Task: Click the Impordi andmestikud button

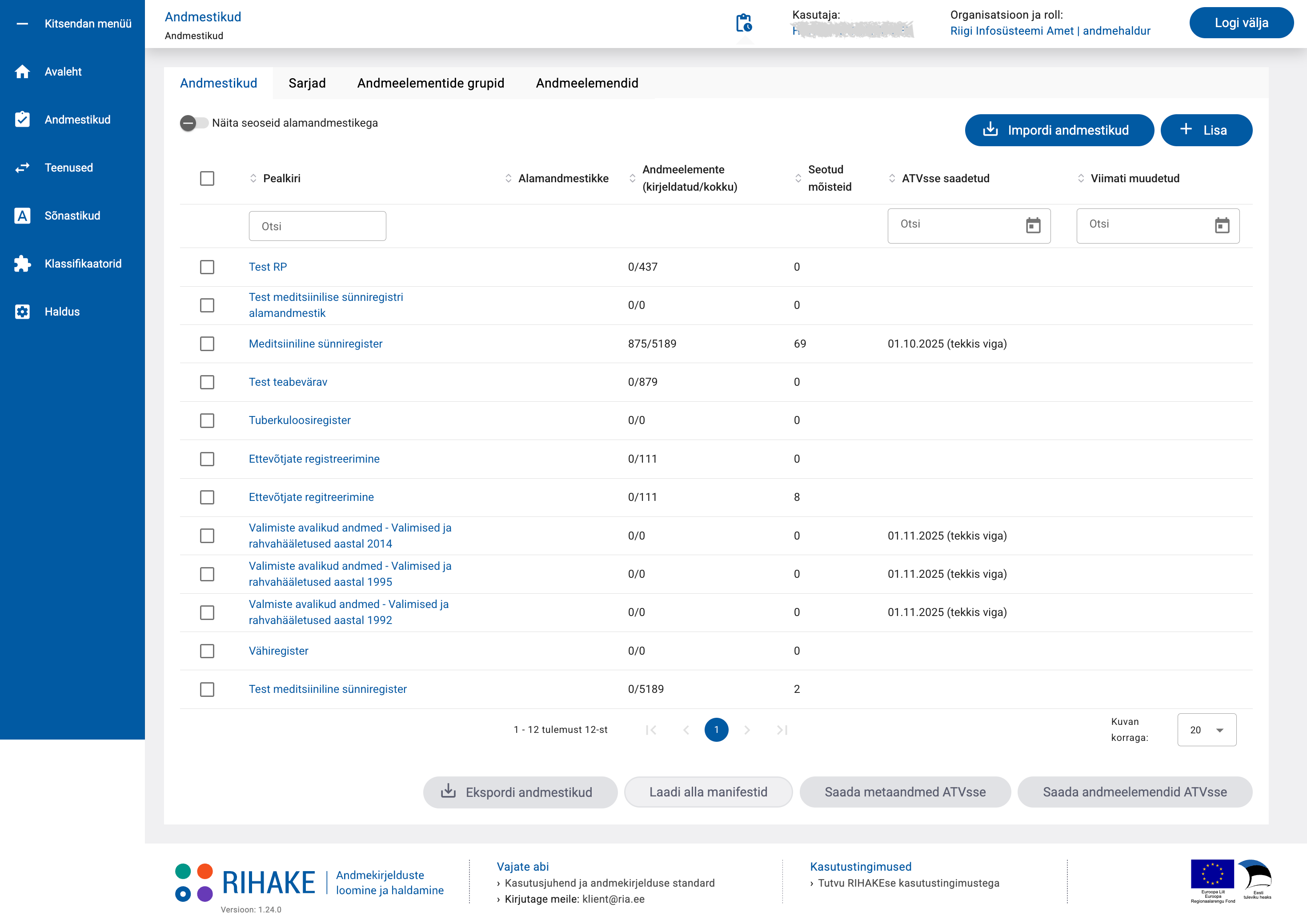Action: [x=1059, y=130]
